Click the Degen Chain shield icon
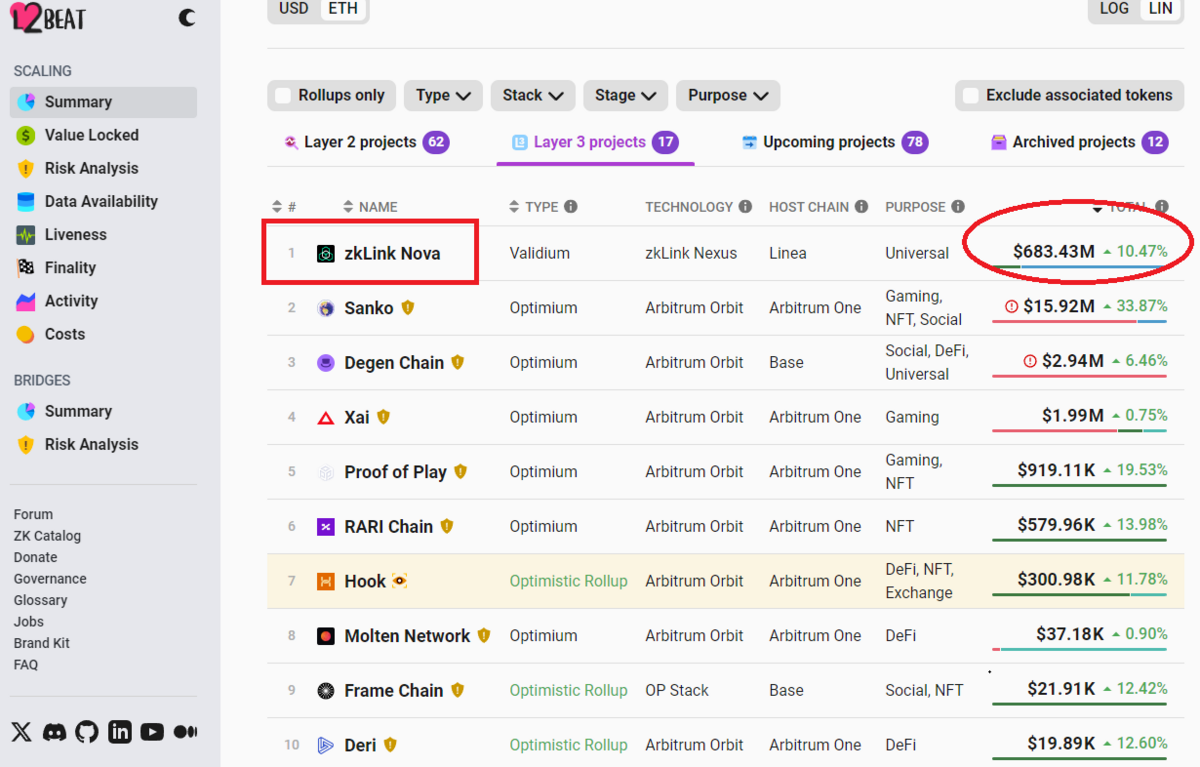Image resolution: width=1200 pixels, height=767 pixels. 458,362
